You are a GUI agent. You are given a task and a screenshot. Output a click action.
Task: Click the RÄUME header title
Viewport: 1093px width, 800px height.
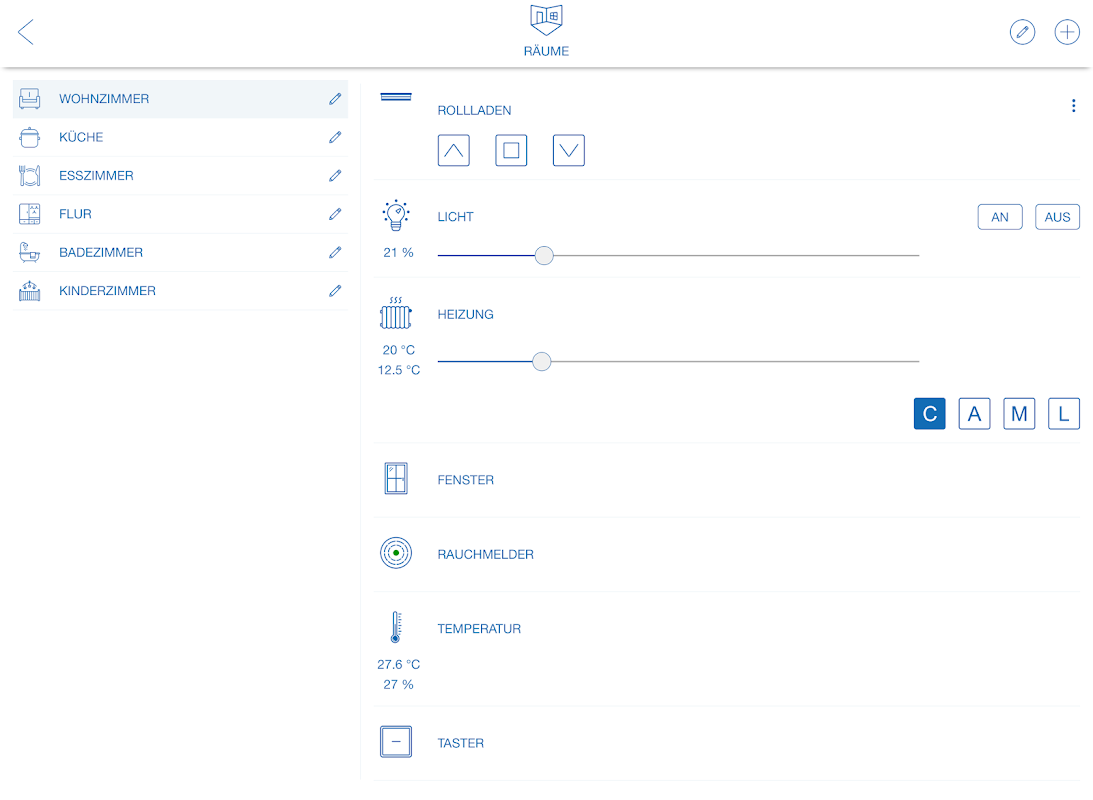click(546, 52)
